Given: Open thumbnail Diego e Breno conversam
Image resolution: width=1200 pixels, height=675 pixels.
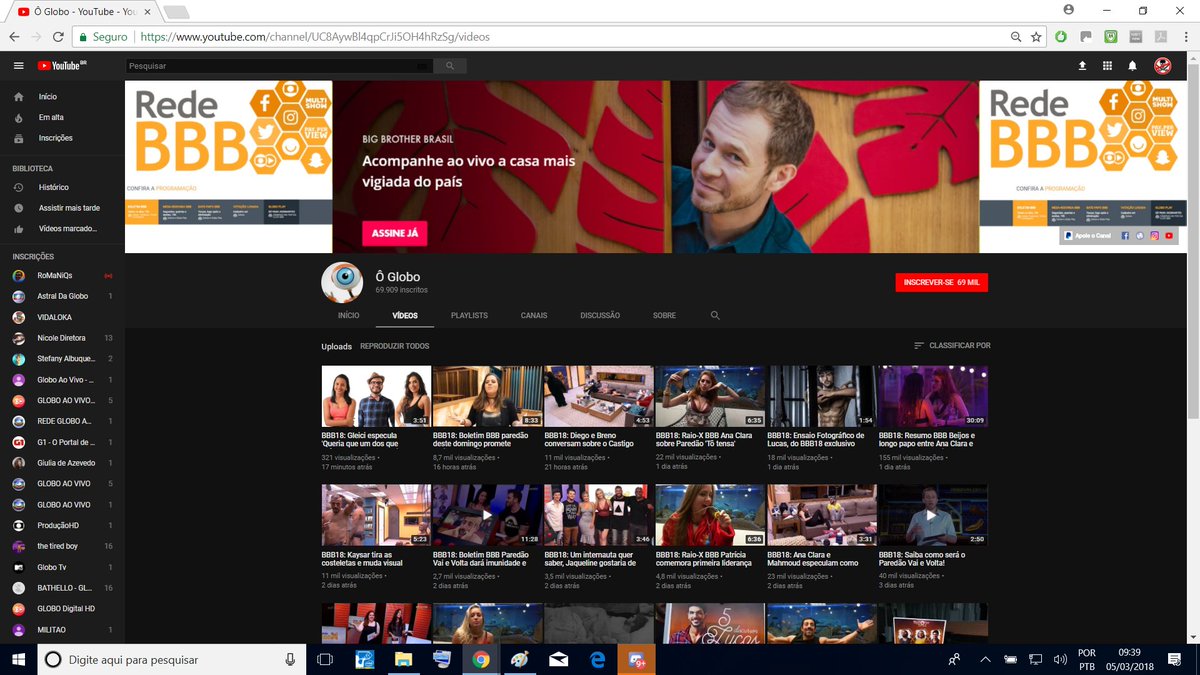Looking at the screenshot, I should coord(599,396).
